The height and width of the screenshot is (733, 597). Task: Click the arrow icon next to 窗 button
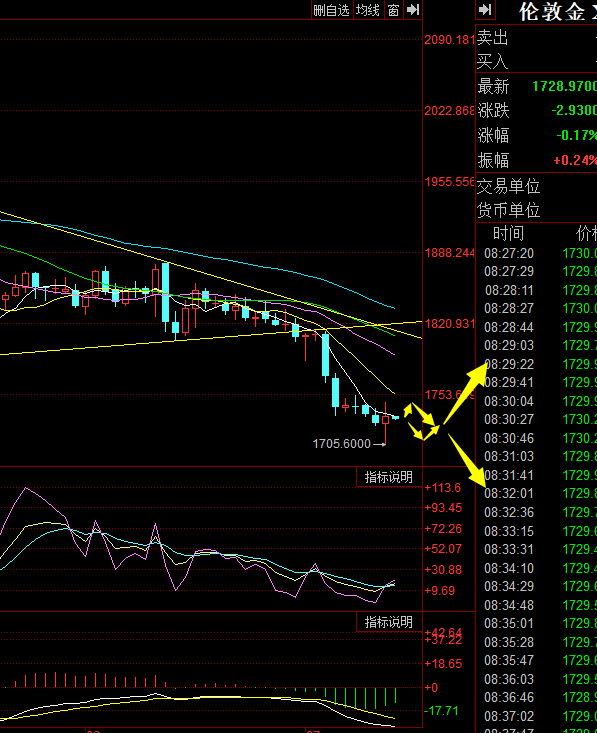413,10
